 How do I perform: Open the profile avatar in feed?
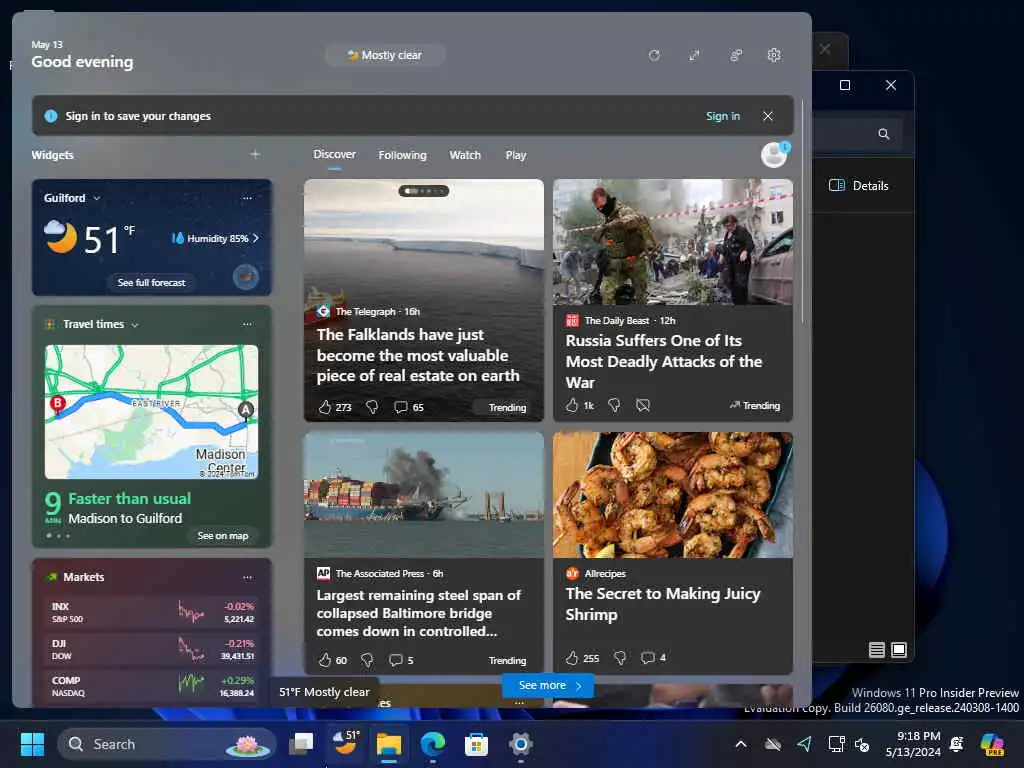click(775, 155)
